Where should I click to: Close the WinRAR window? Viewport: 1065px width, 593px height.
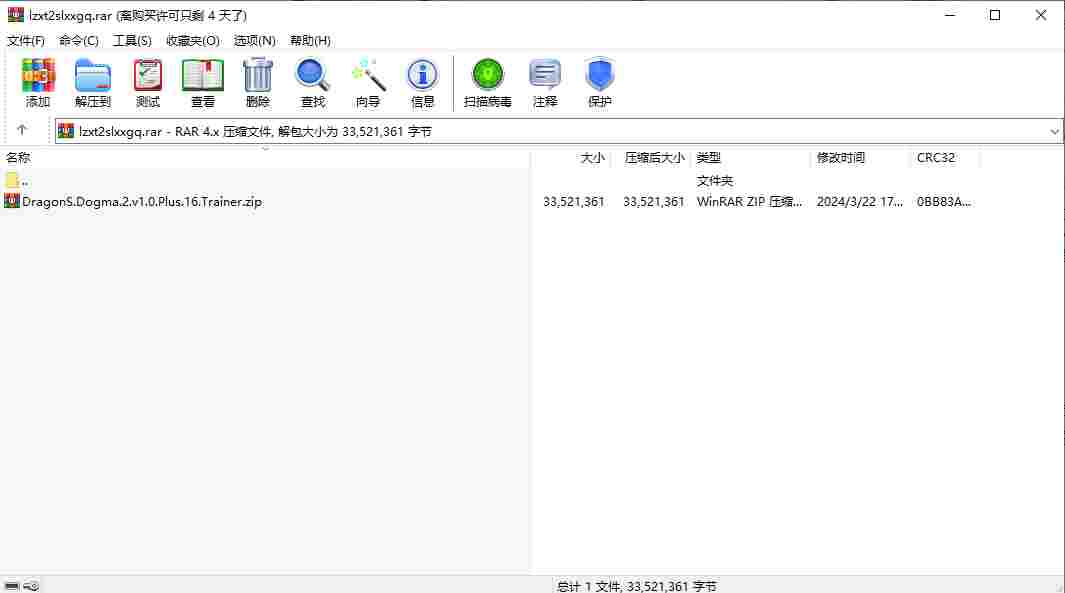tap(1041, 15)
